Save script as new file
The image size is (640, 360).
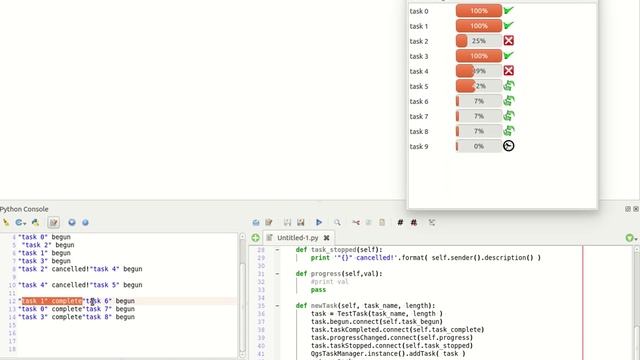tap(301, 222)
